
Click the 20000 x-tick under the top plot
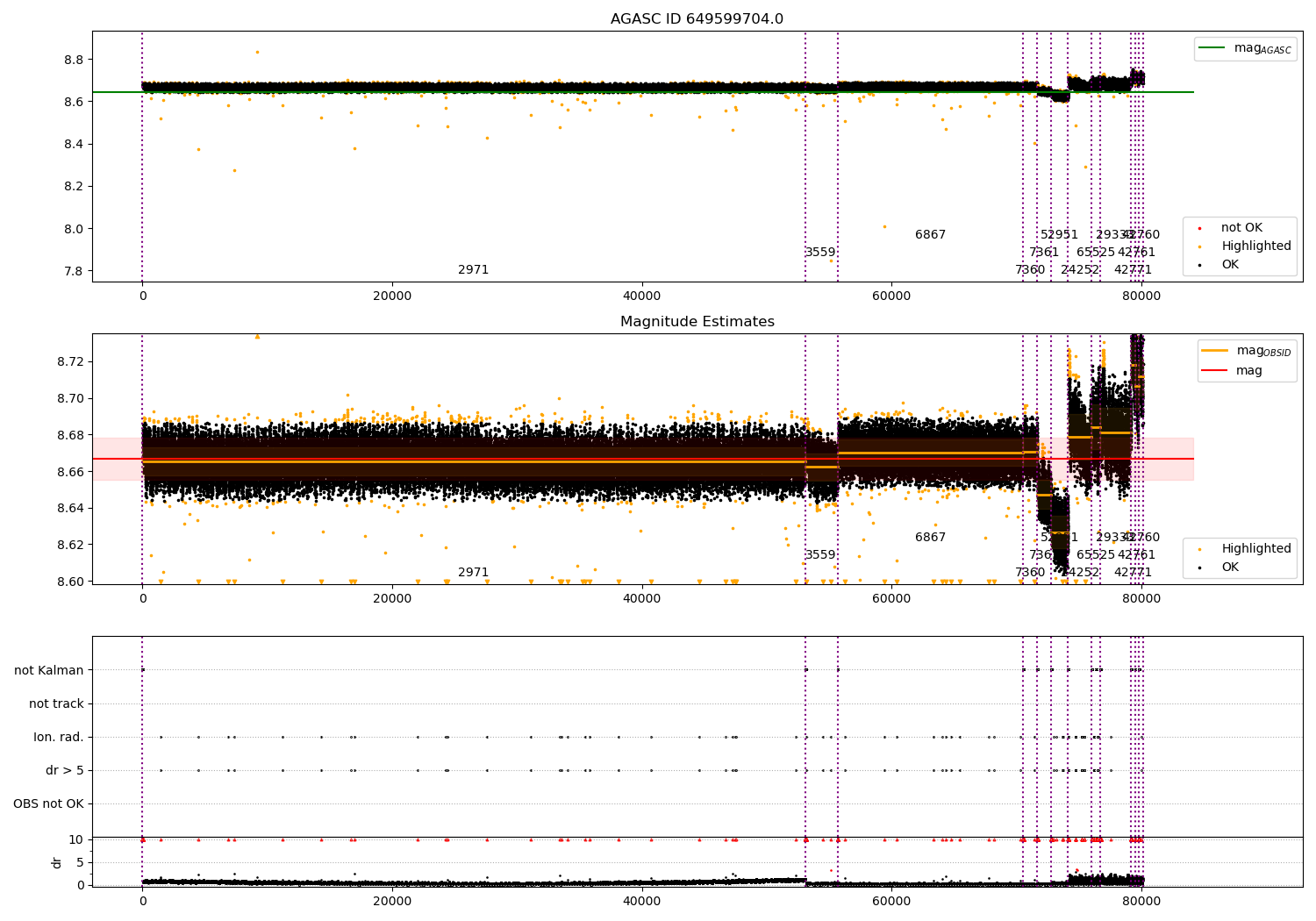coord(392,296)
